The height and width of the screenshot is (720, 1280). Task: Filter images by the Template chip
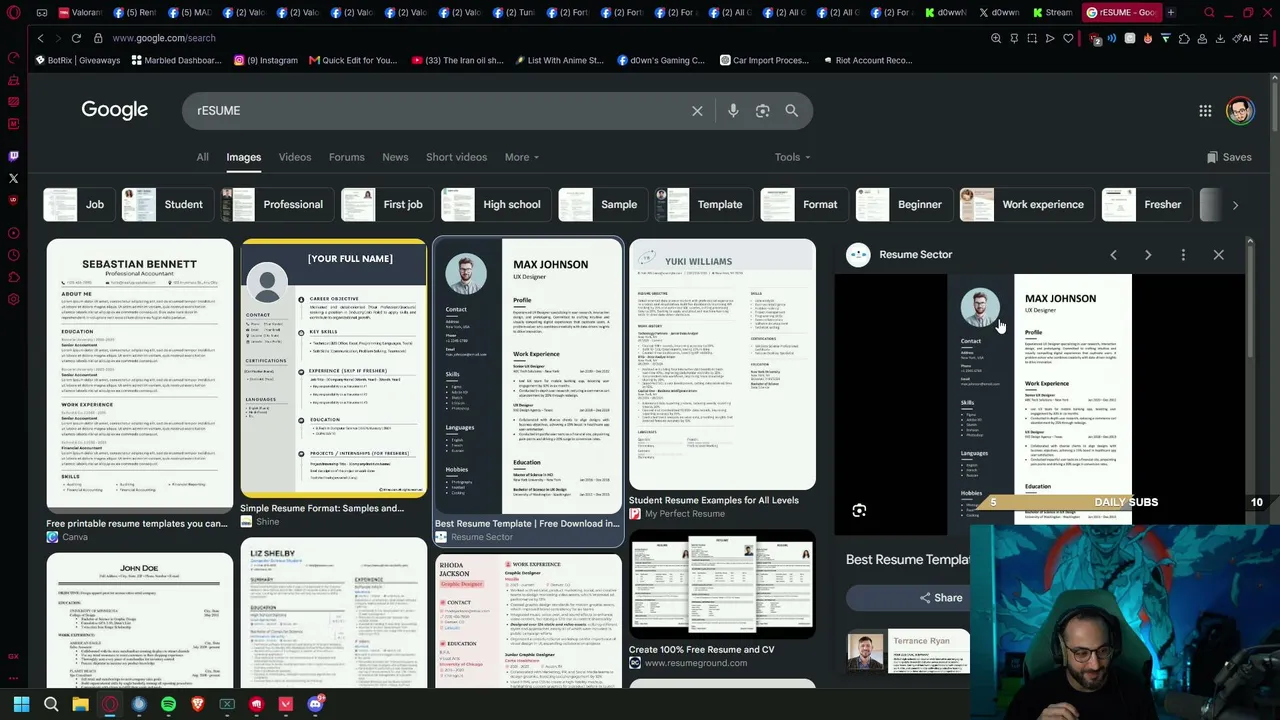click(703, 205)
